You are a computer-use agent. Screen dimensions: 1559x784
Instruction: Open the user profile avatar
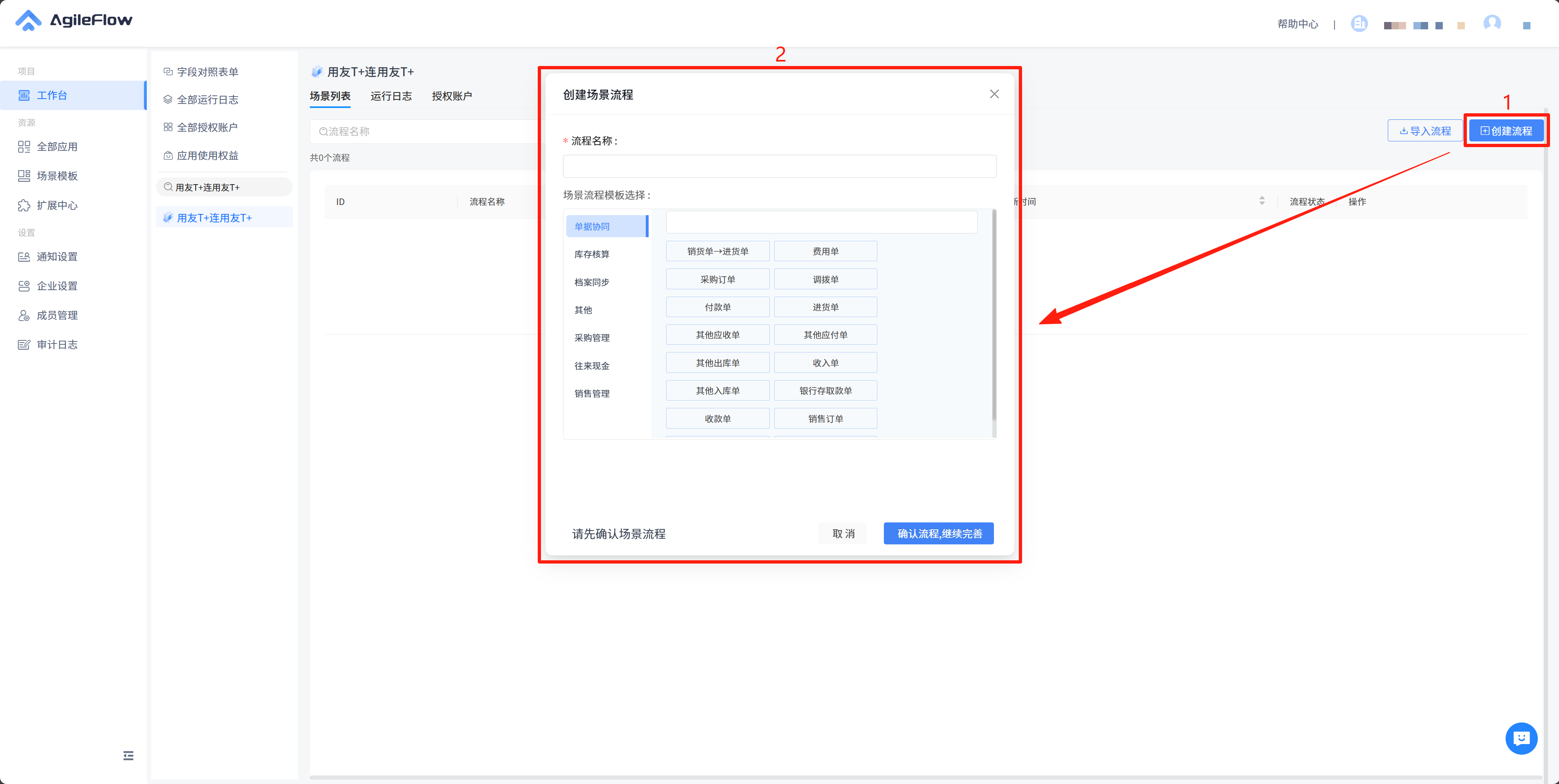coord(1492,23)
